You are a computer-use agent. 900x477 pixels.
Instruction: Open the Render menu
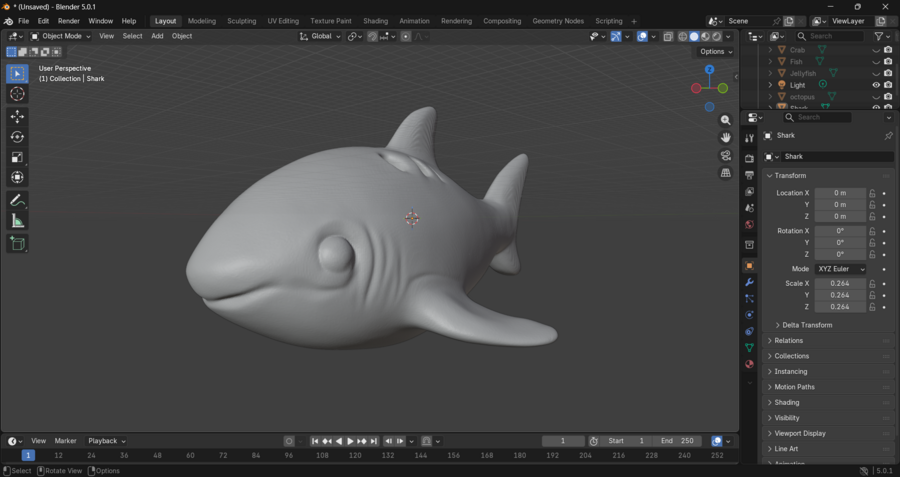[69, 21]
